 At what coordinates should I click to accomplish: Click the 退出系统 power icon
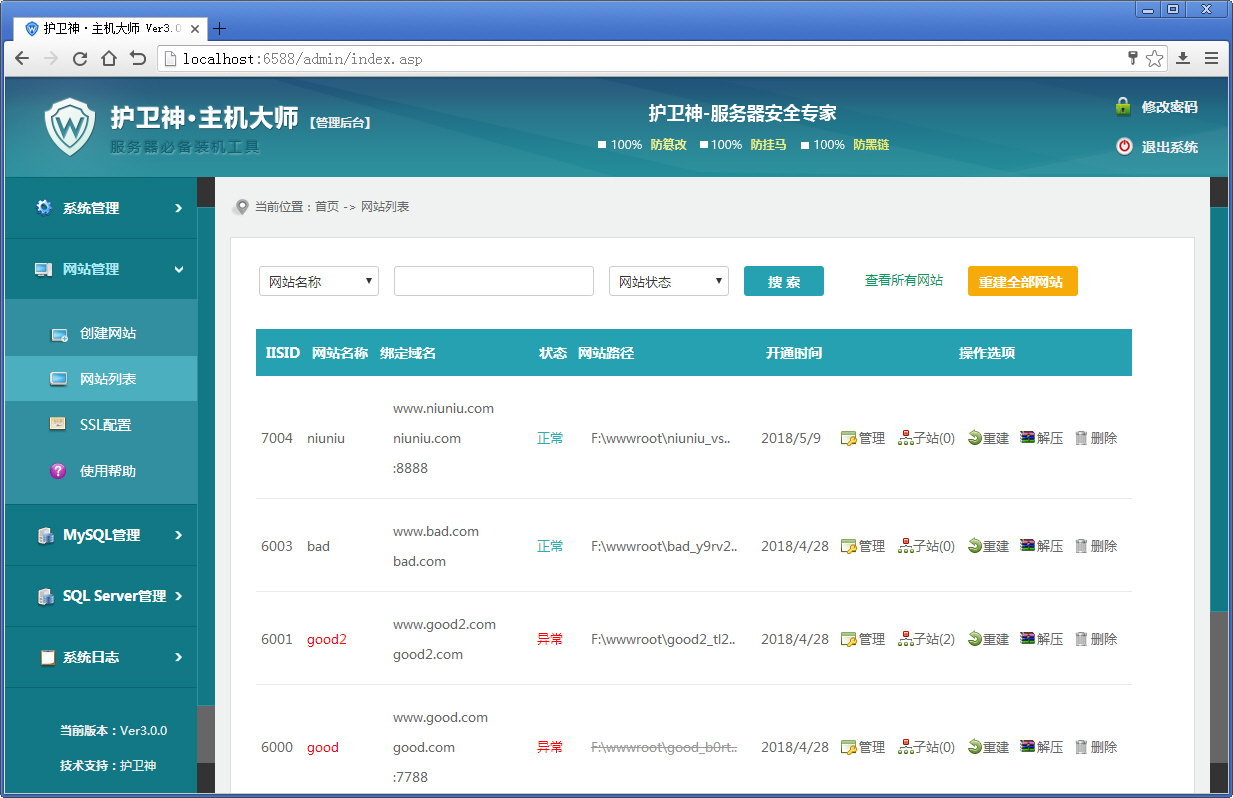click(x=1124, y=146)
